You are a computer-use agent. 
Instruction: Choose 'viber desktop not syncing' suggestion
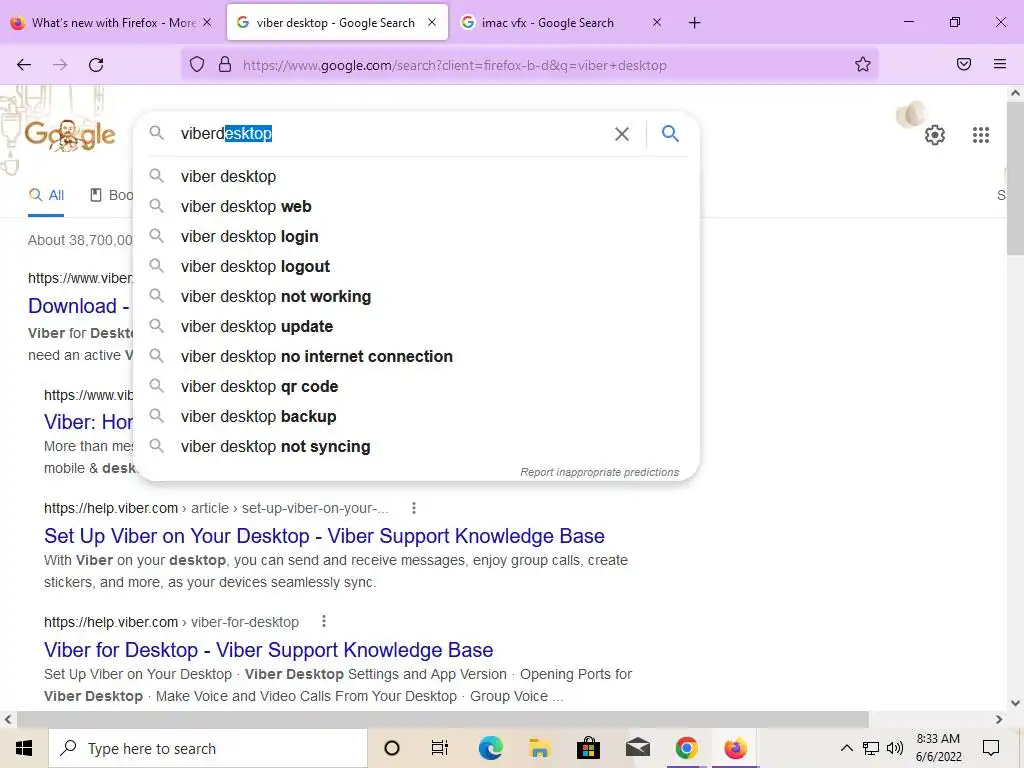point(416,447)
